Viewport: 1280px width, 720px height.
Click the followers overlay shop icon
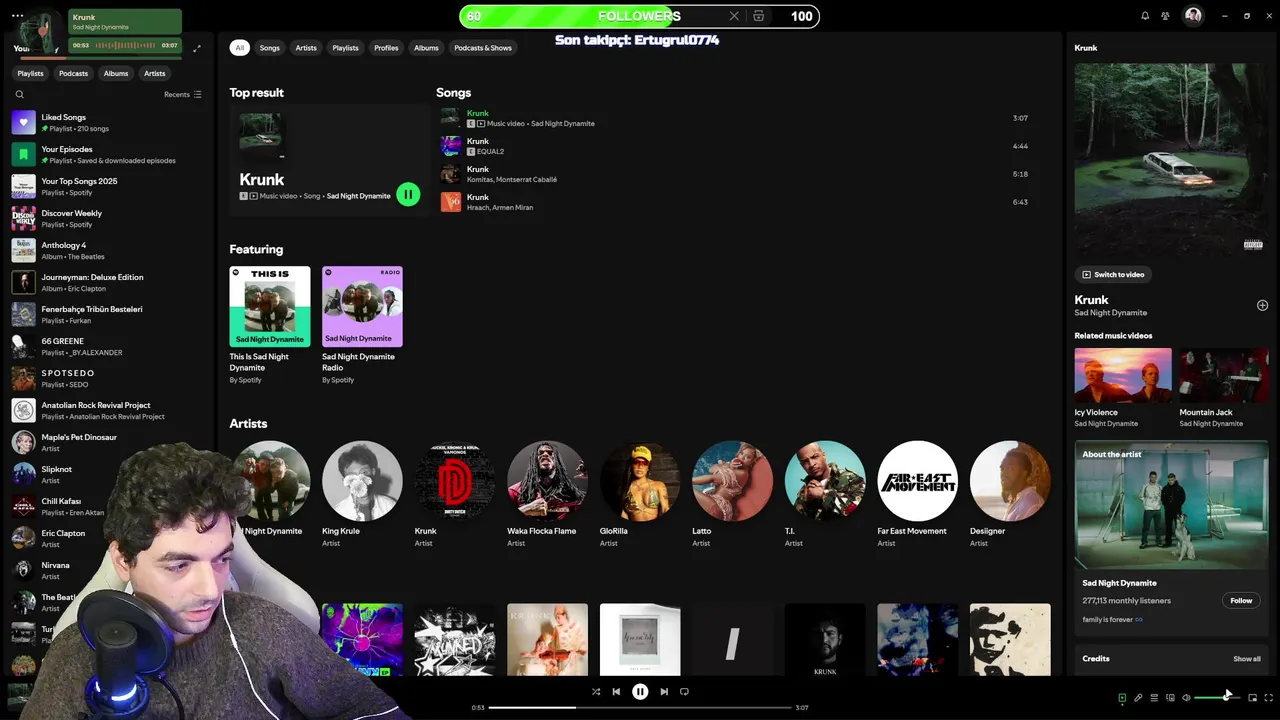click(759, 16)
